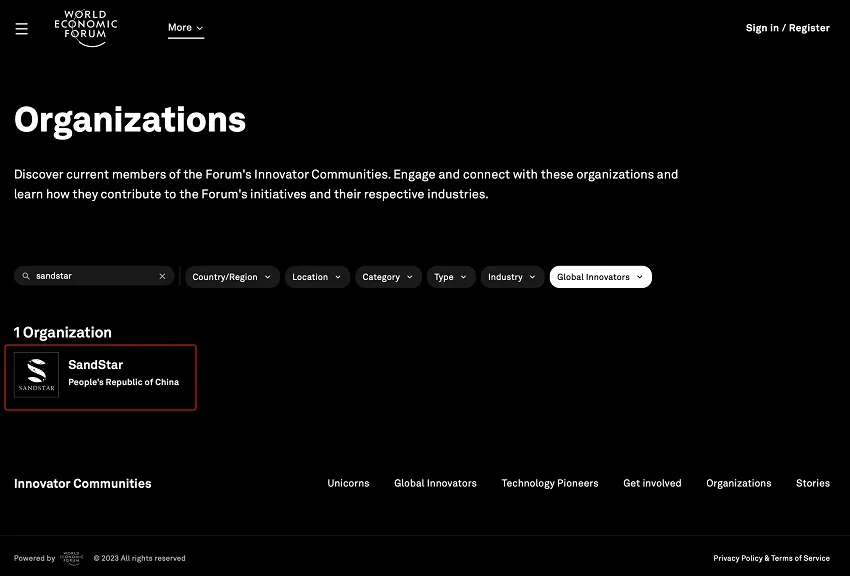Viewport: 850px width, 576px height.
Task: Open the SandStar organization name link
Action: [95, 365]
